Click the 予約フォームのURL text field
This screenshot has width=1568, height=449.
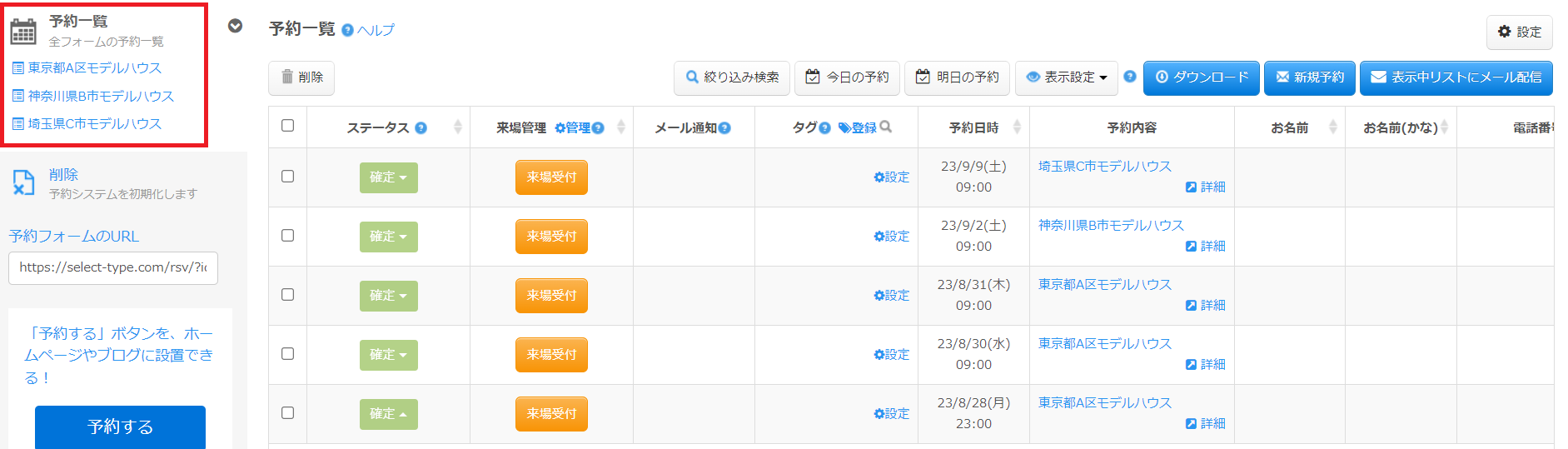tap(113, 268)
